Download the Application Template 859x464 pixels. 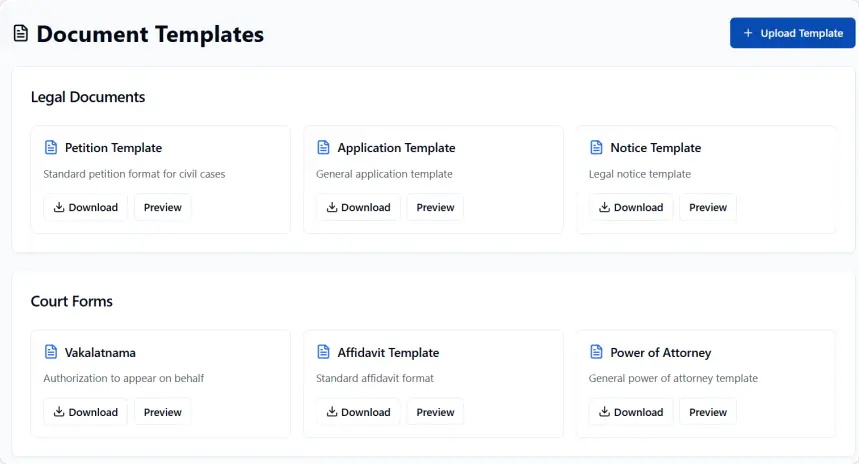358,208
